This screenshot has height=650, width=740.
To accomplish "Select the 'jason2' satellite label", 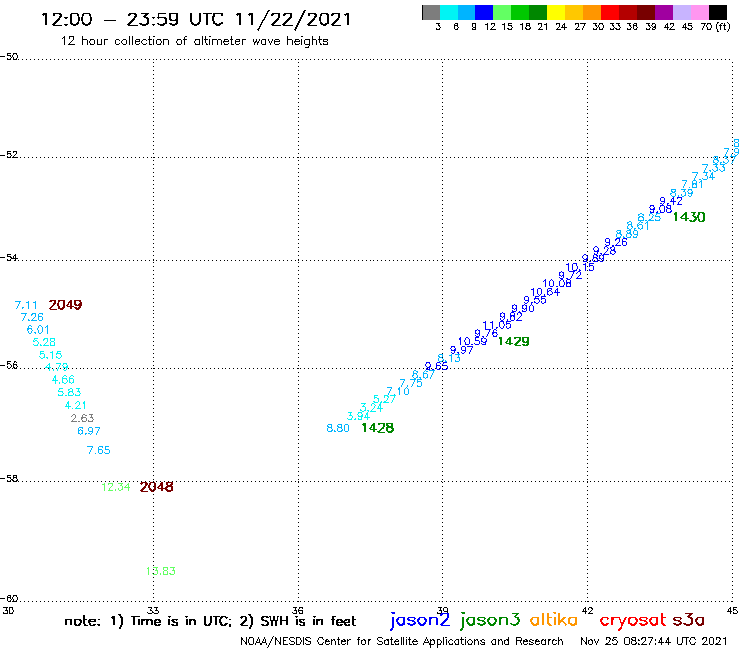I will click(x=420, y=620).
